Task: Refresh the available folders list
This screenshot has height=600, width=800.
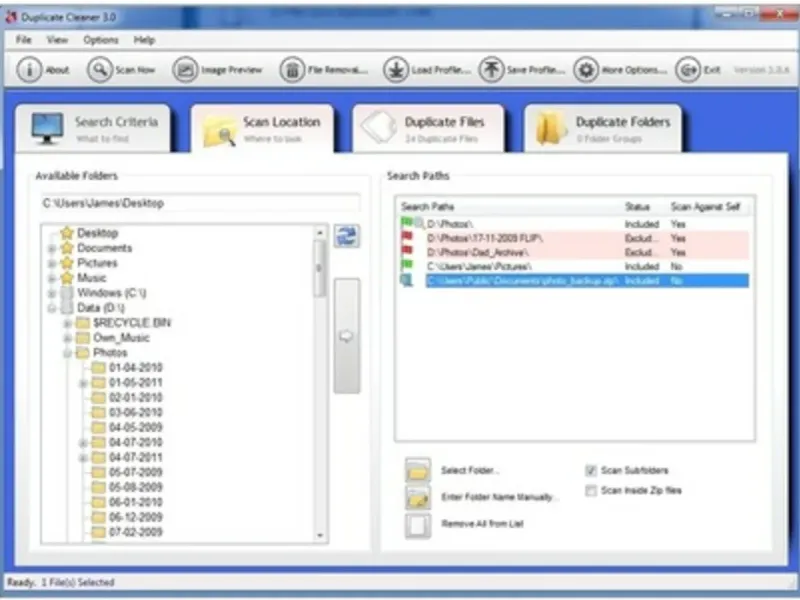Action: pyautogui.click(x=347, y=236)
